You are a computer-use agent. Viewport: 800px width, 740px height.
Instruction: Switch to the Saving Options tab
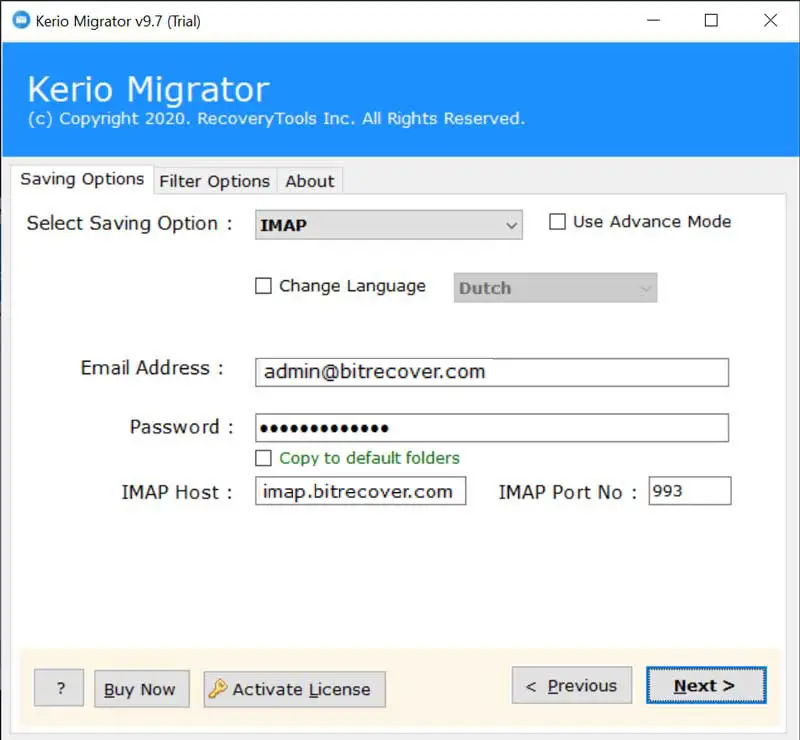pos(82,179)
